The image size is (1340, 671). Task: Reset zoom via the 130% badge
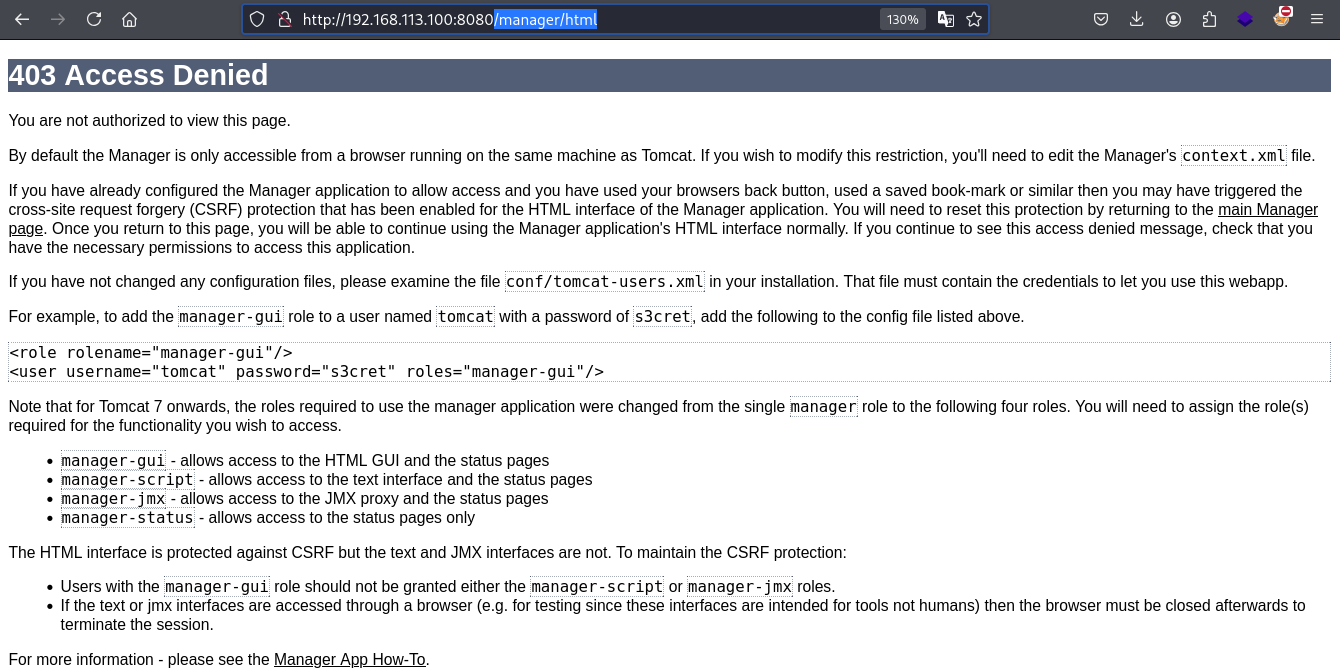click(x=902, y=19)
